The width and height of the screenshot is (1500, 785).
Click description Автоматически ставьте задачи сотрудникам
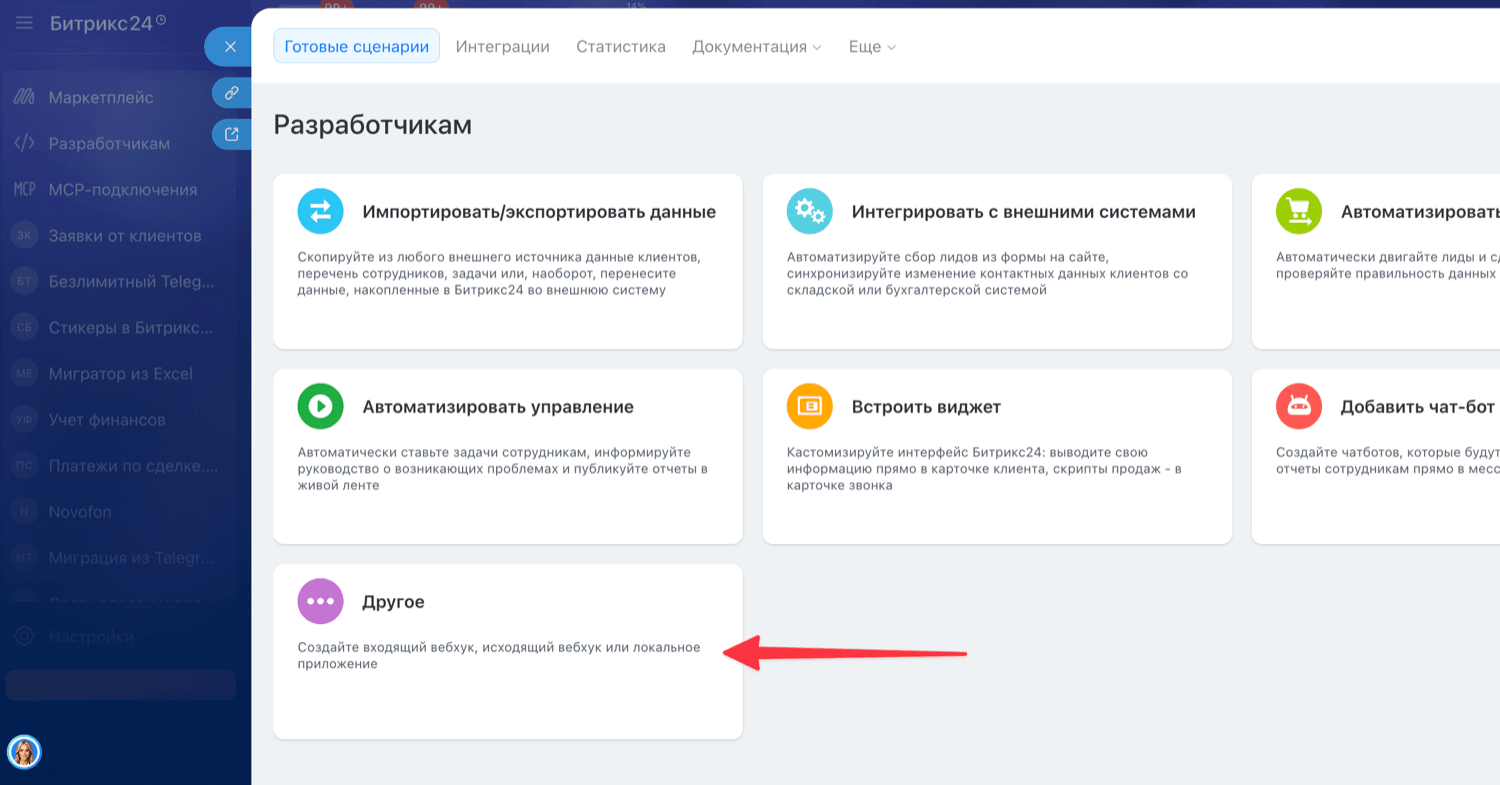tap(501, 468)
